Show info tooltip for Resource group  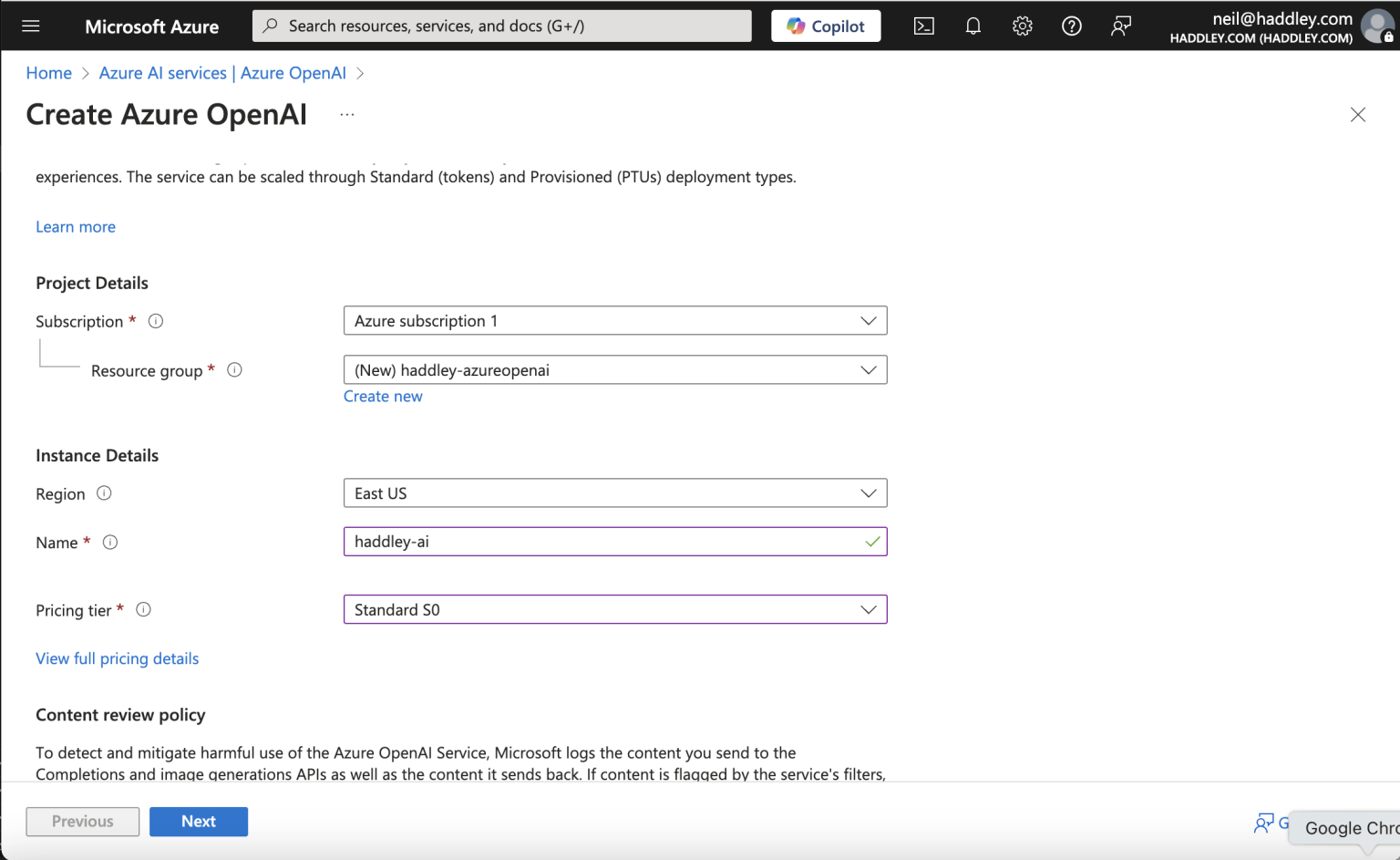[x=234, y=369]
